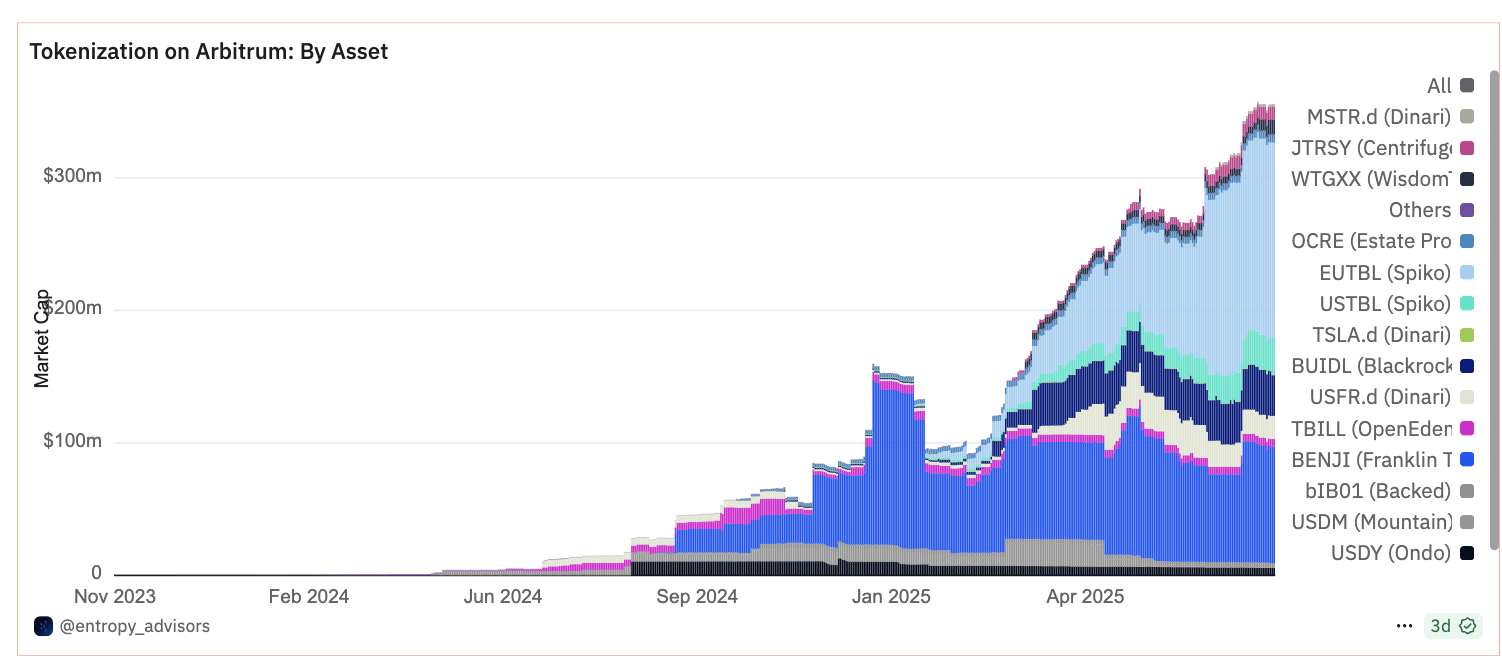Screen dimensions: 1502x670
Task: Select the EUTBL (Spiko) legend entry
Action: [x=1397, y=272]
